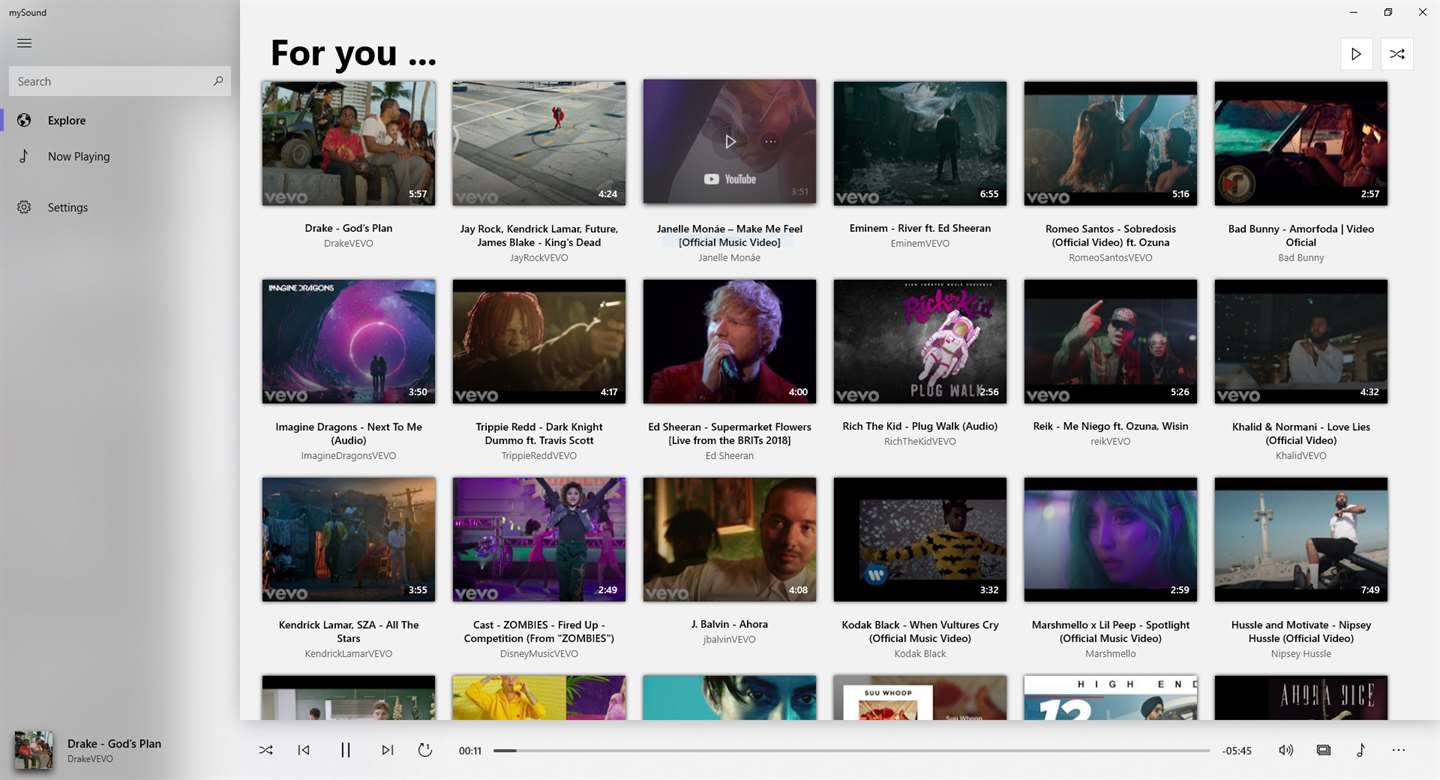Viewport: 1440px width, 780px height.
Task: Open Drake - God's Plan video thumbnail
Action: point(348,143)
